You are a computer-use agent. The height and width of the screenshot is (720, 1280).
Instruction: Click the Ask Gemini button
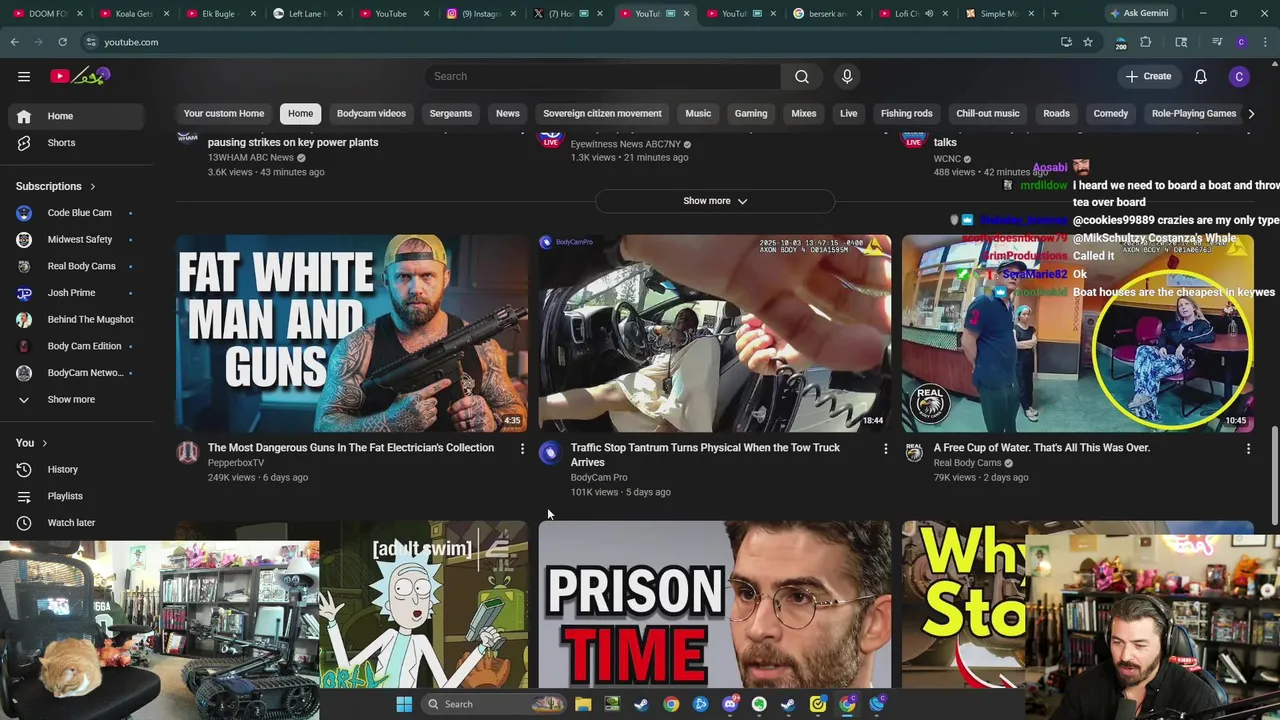point(1139,13)
